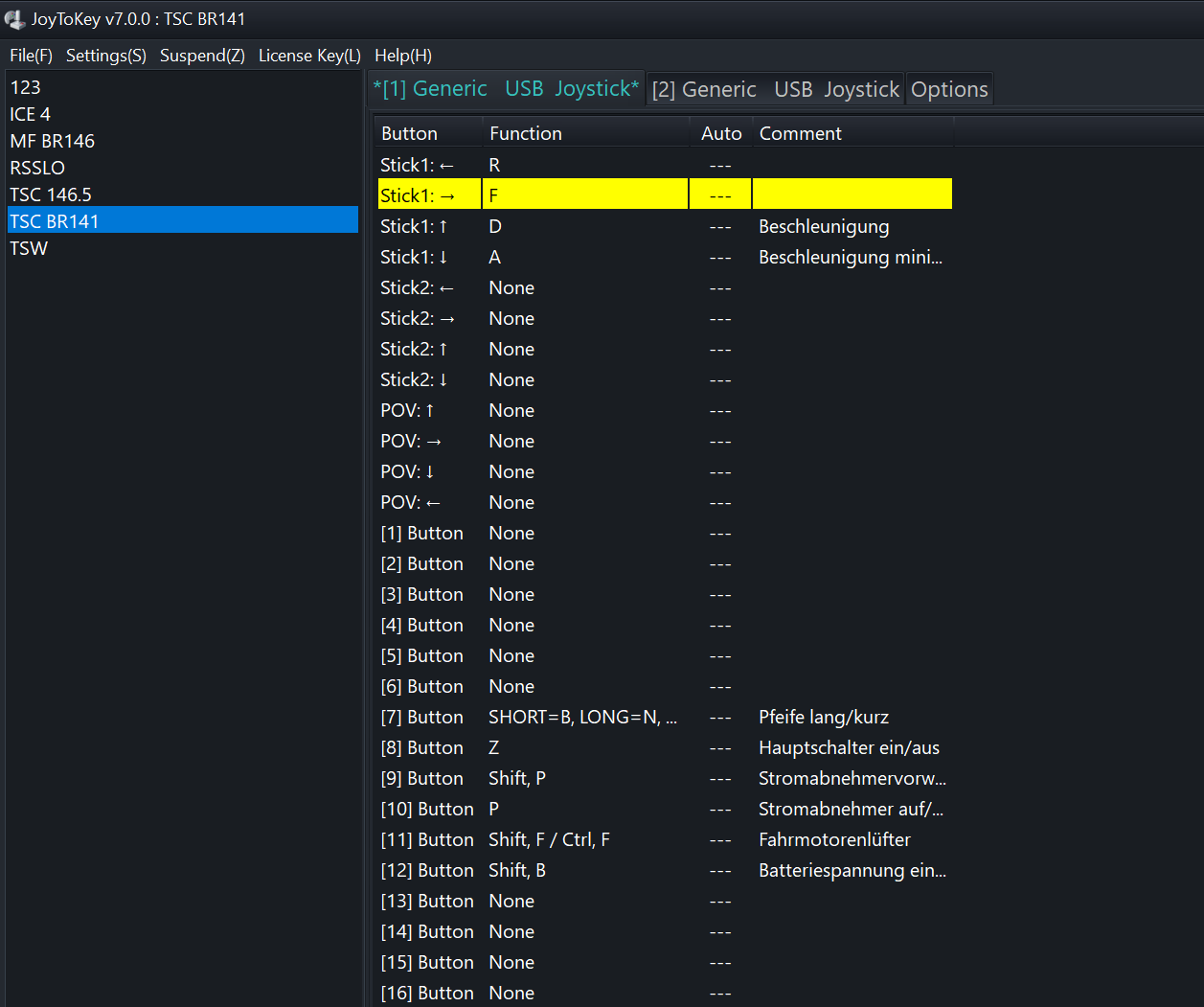Viewport: 1204px width, 1007px height.
Task: Select the Stick1 left arrow row
Action: (x=665, y=165)
